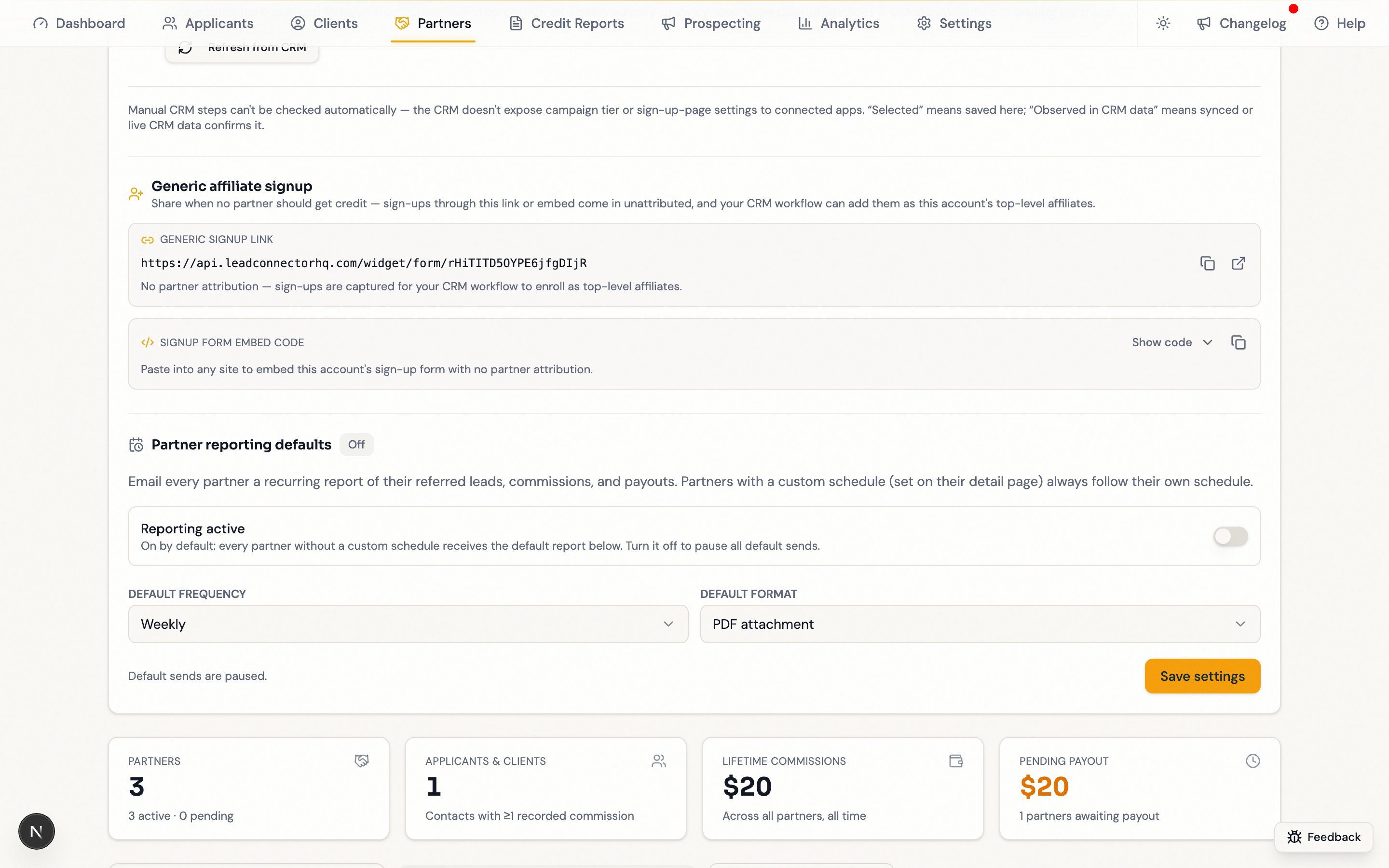Copy the signup form embed code
The height and width of the screenshot is (868, 1389).
point(1239,343)
